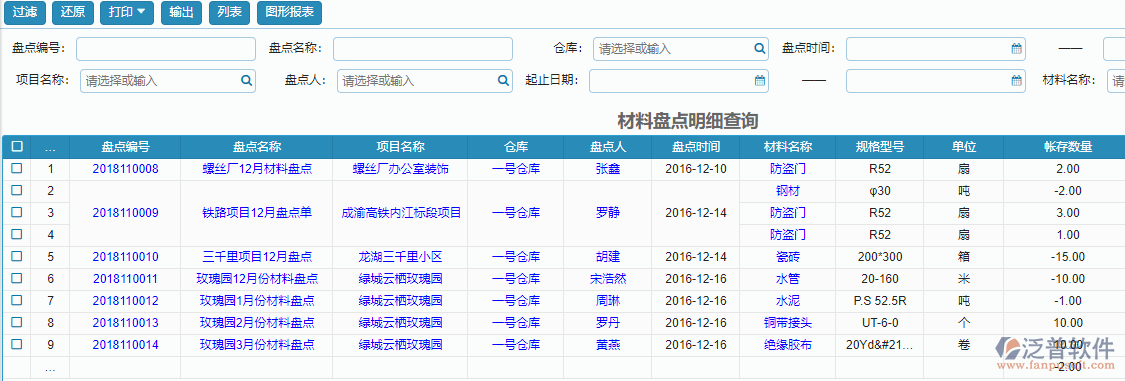Click the 输出 button

(182, 12)
